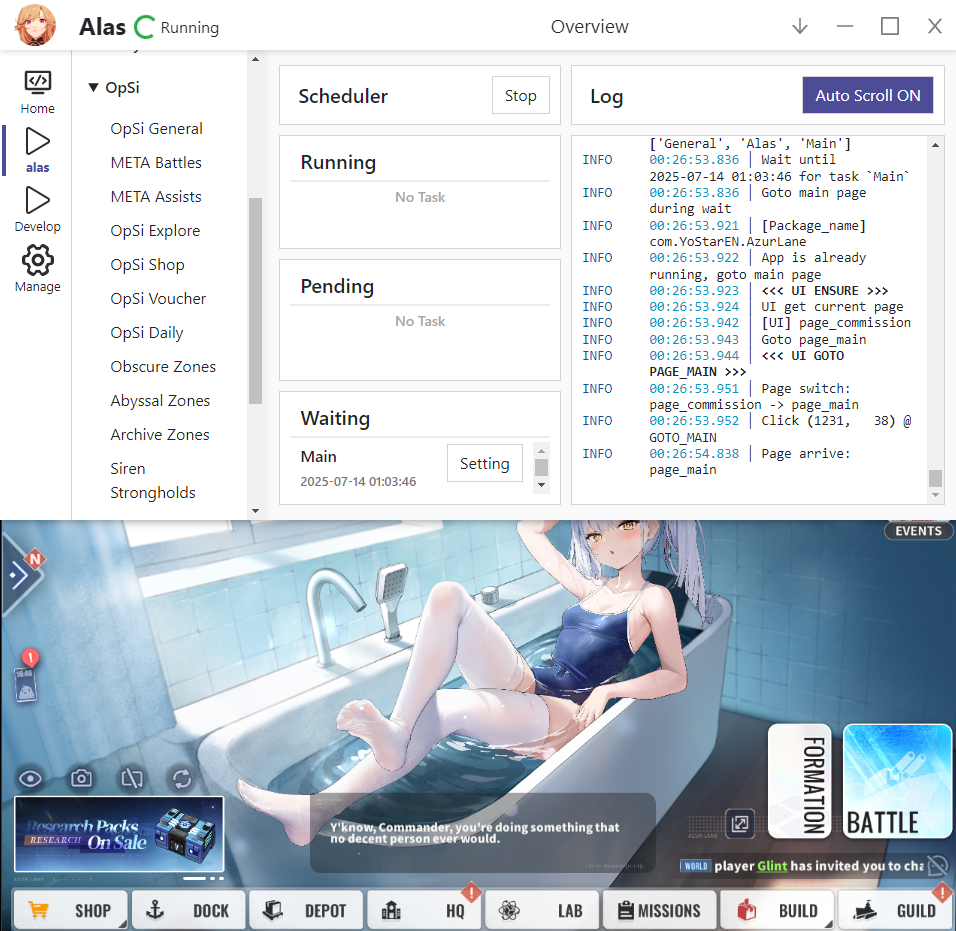Click the Main task name in Waiting
This screenshot has width=956, height=931.
tap(318, 457)
